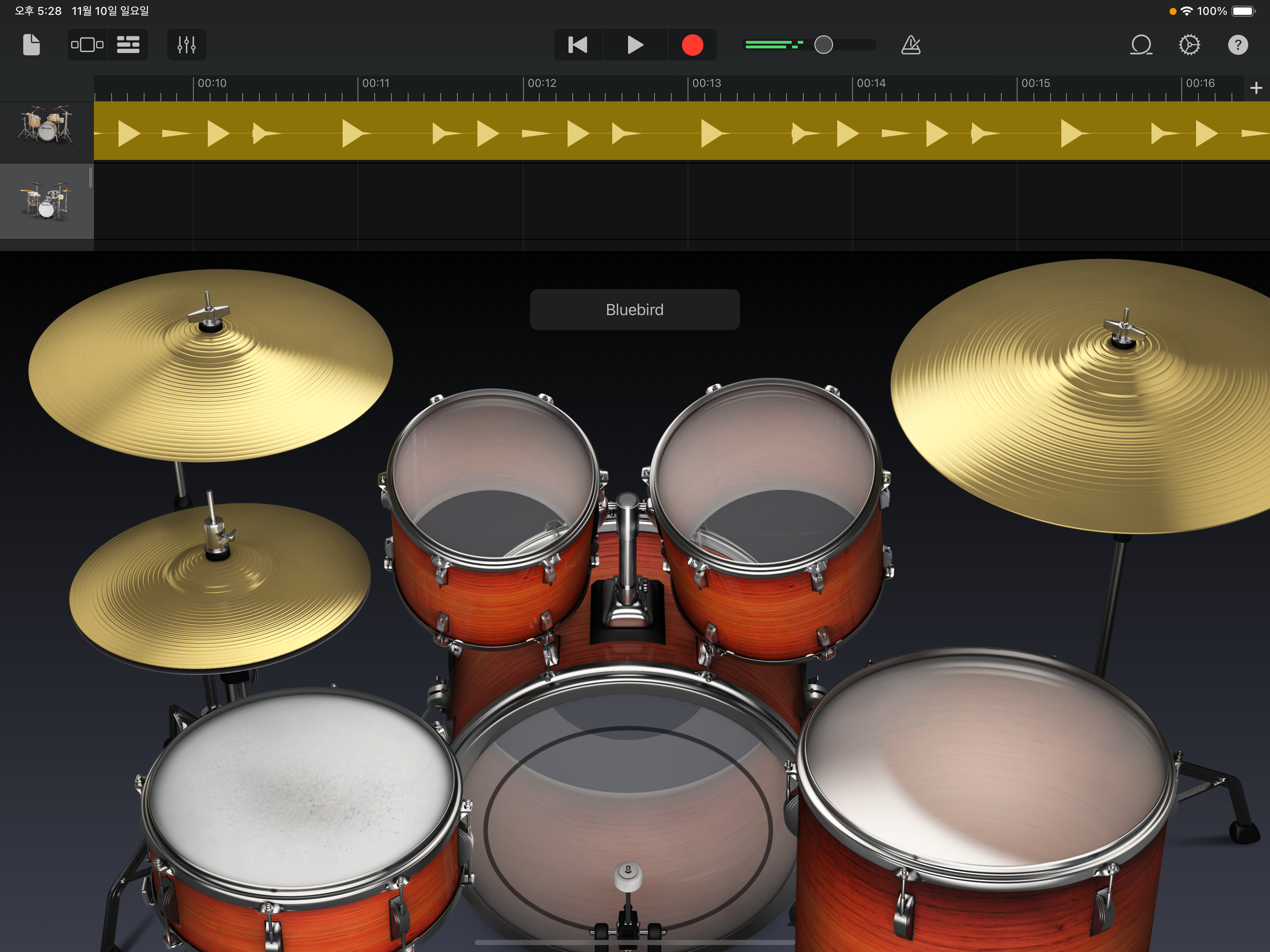Screen dimensions: 1270x952
Task: Switch to the tracks view button
Action: [128, 45]
